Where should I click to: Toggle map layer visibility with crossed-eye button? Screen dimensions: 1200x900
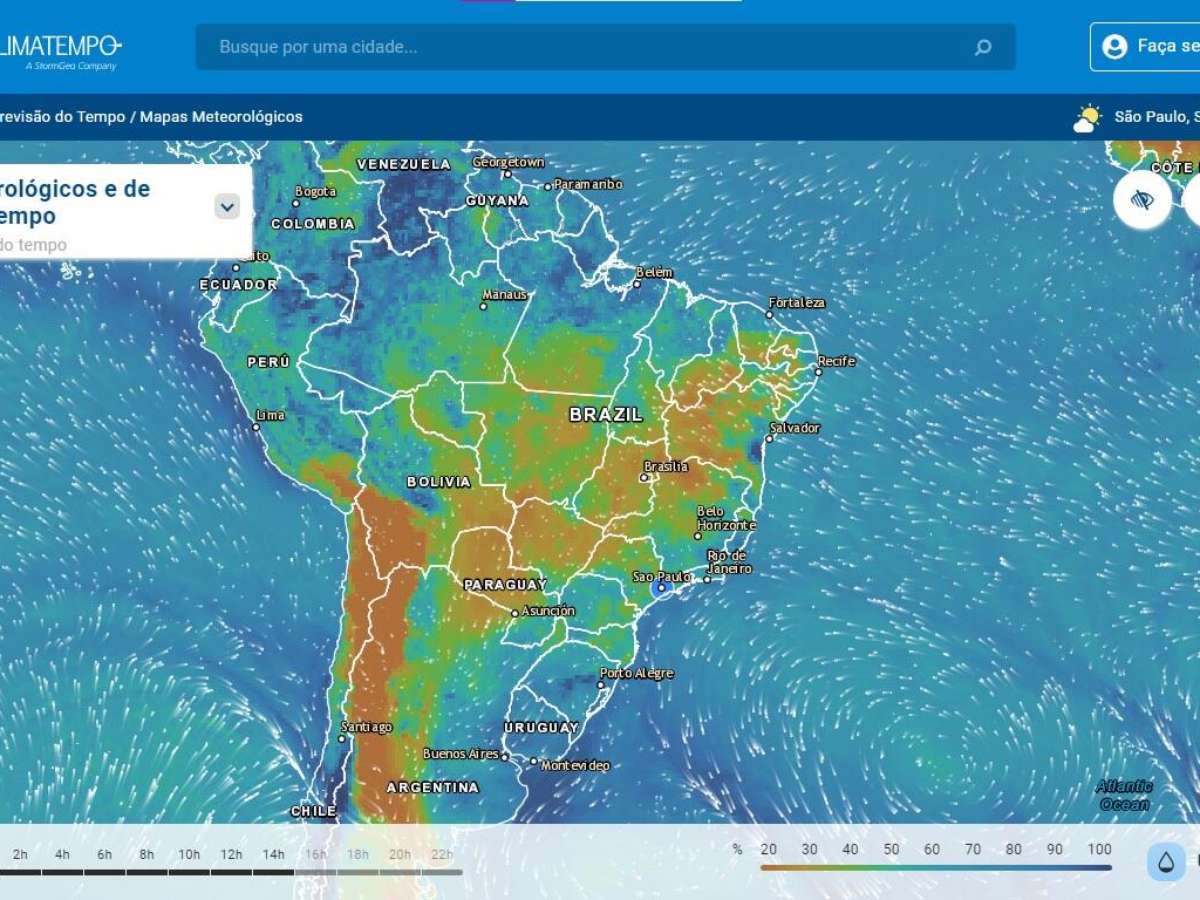pos(1142,200)
